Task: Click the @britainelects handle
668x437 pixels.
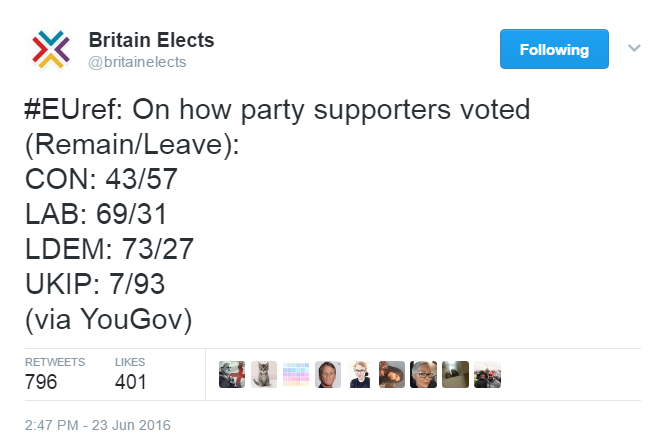Action: (137, 62)
